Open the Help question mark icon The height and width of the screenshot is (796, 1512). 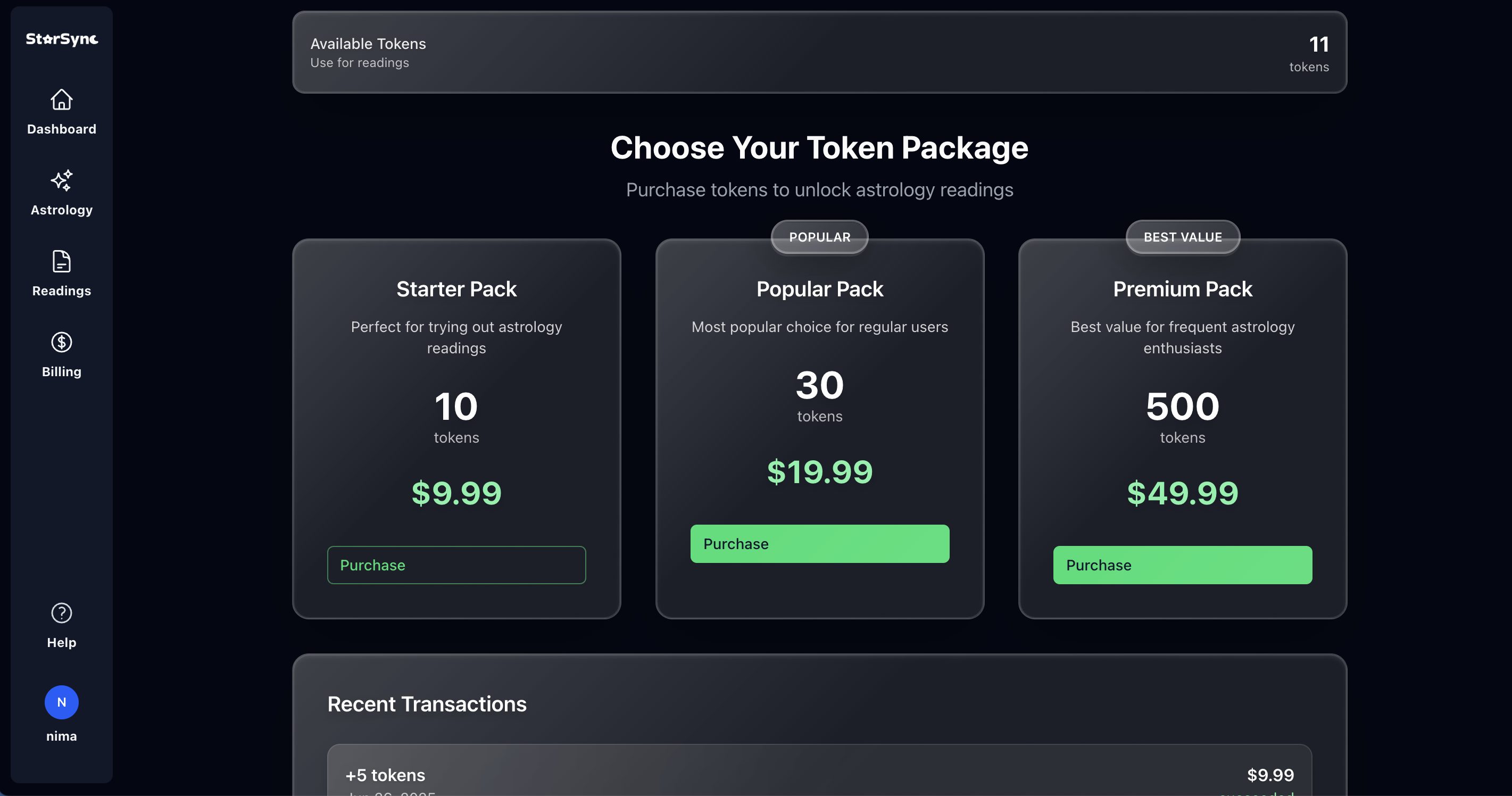(x=62, y=613)
